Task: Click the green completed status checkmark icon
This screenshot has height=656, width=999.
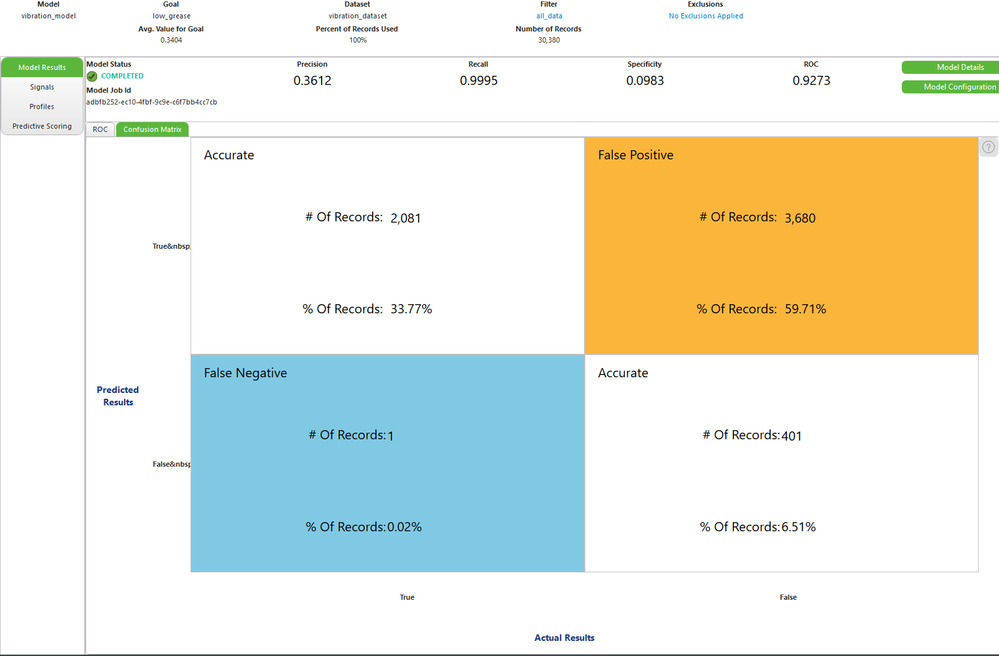Action: [x=92, y=76]
